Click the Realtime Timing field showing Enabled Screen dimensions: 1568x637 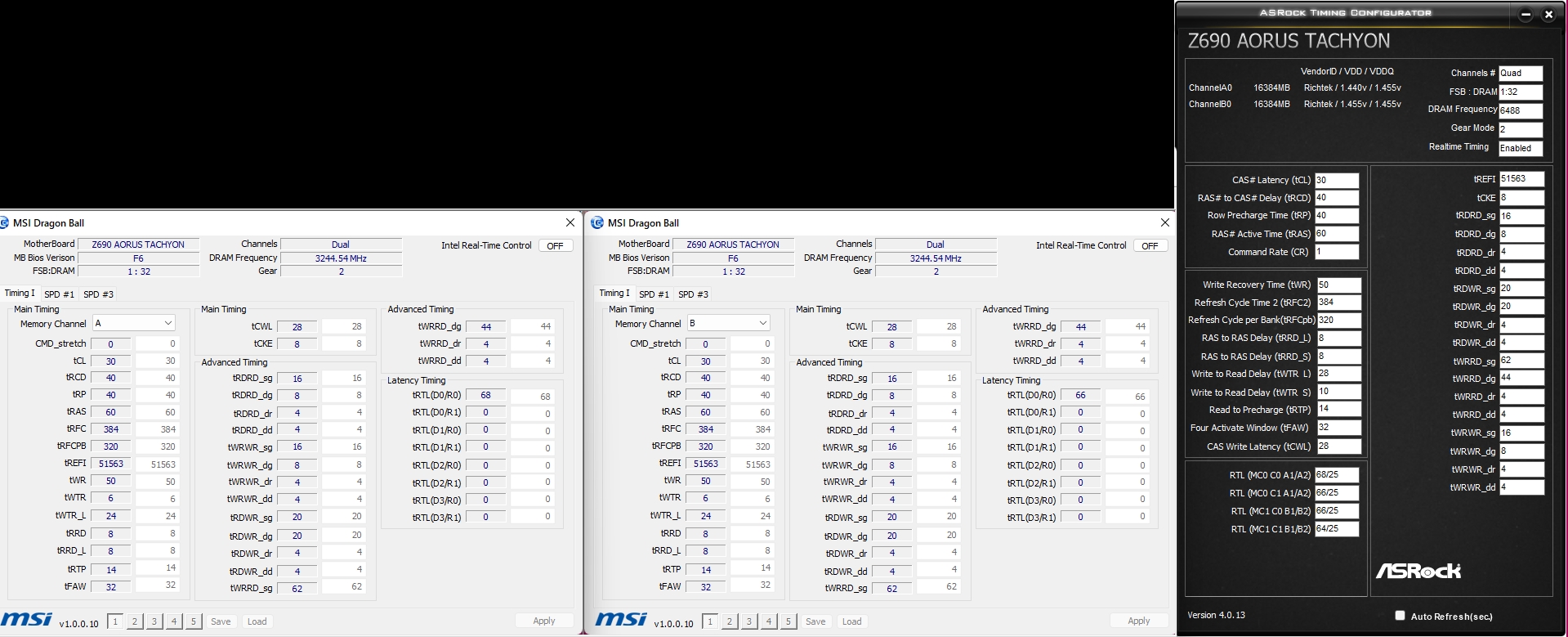(1521, 148)
